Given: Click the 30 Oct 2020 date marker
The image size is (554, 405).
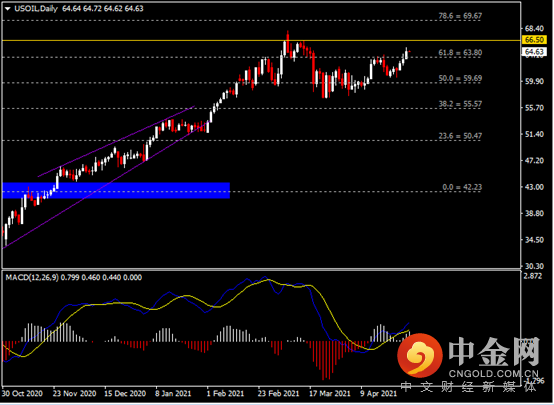Looking at the screenshot, I should click(22, 393).
